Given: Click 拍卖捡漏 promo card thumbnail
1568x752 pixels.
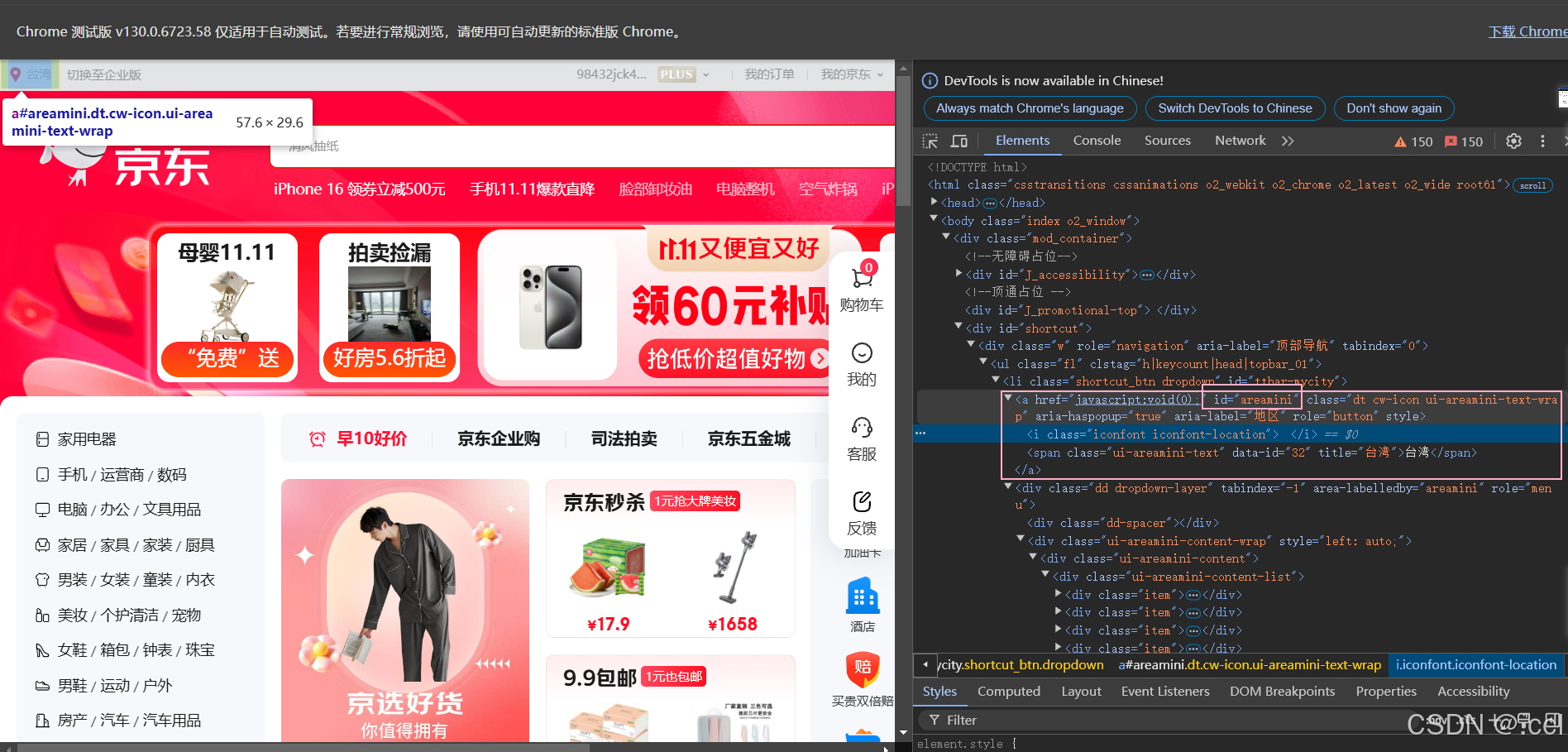Looking at the screenshot, I should pyautogui.click(x=390, y=304).
